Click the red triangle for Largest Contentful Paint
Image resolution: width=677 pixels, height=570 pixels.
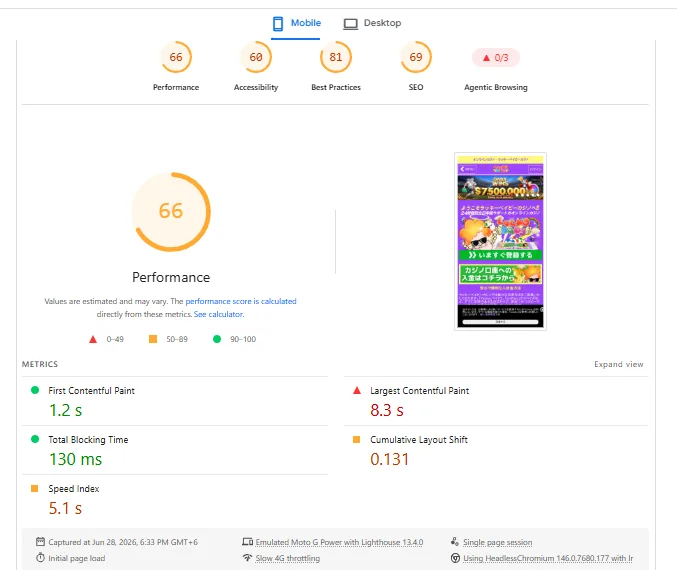(x=357, y=390)
